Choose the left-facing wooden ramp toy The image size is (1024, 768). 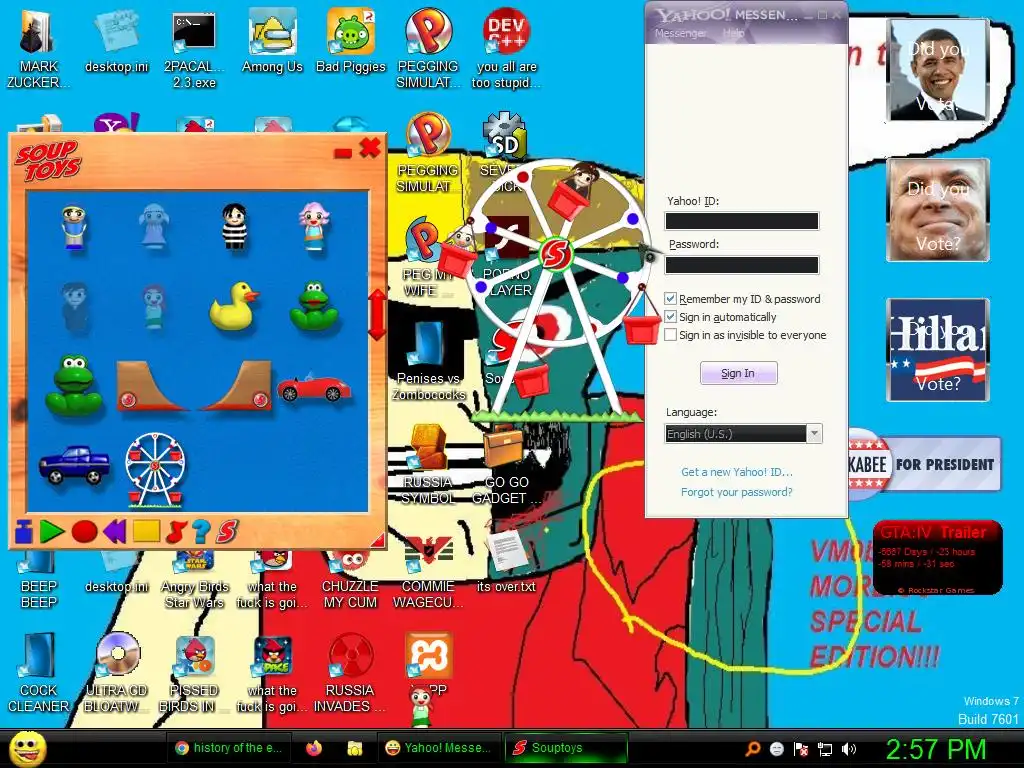[152, 387]
